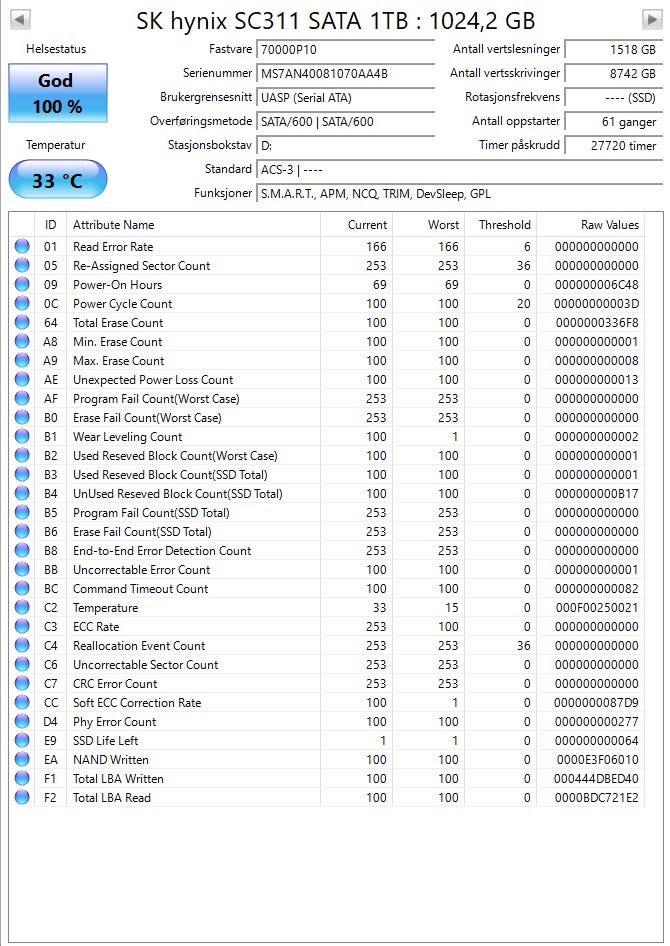
Task: Go to next disk with right arrow
Action: coord(652,19)
